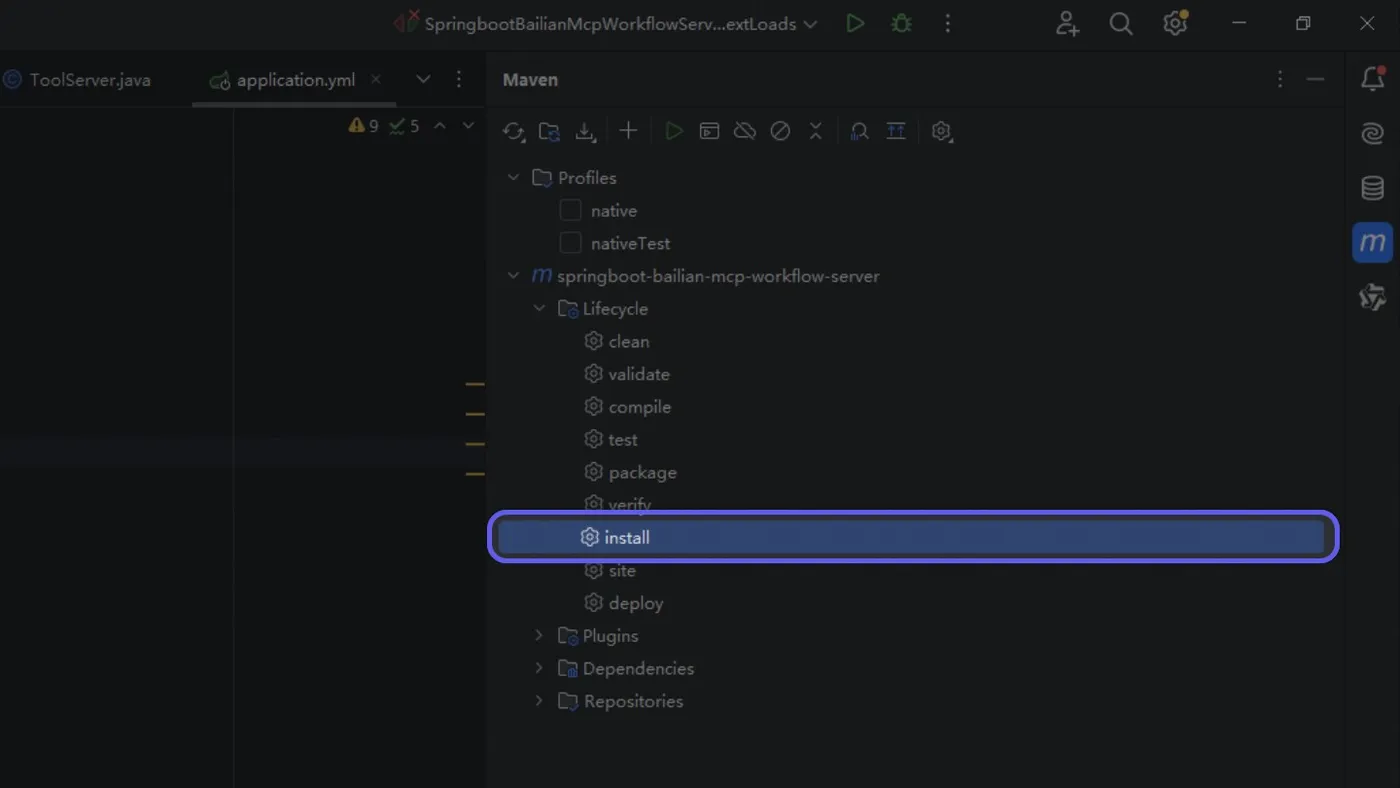Go to next highlighted problem arrow

coord(468,125)
